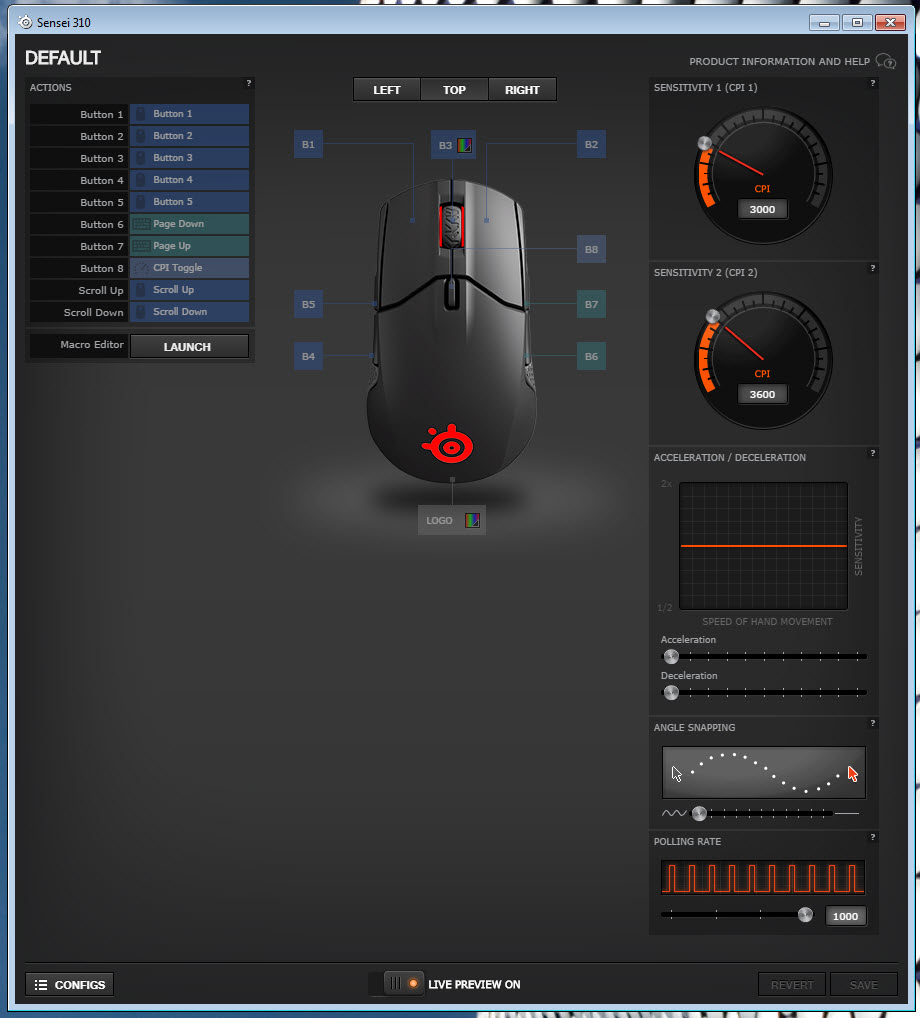Open the CPI Toggle action for Button 8
The width and height of the screenshot is (920, 1018).
[x=190, y=268]
